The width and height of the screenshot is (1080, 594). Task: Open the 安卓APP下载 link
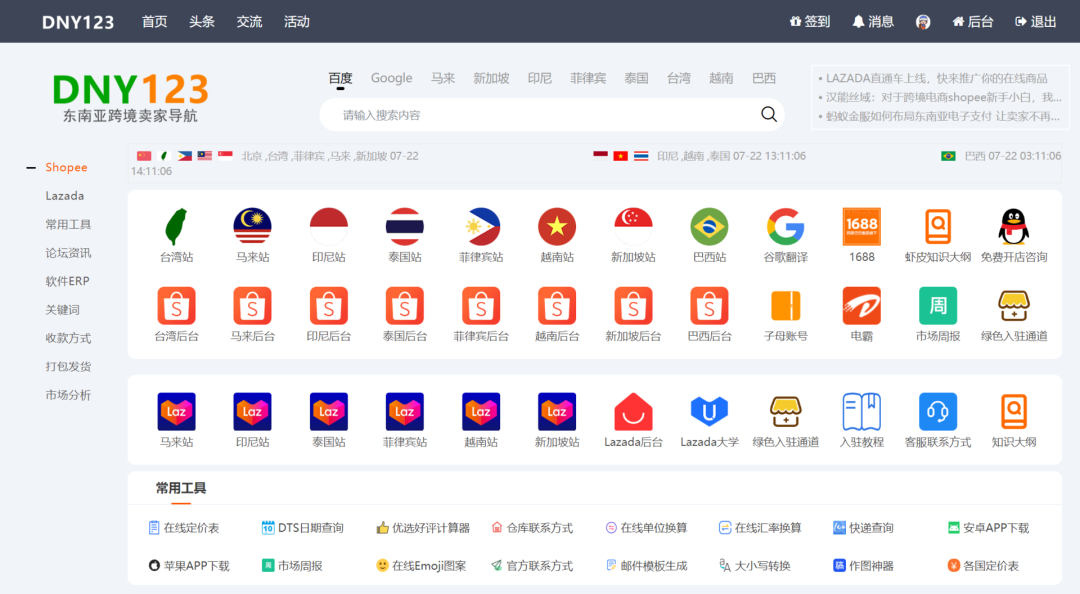pos(988,528)
